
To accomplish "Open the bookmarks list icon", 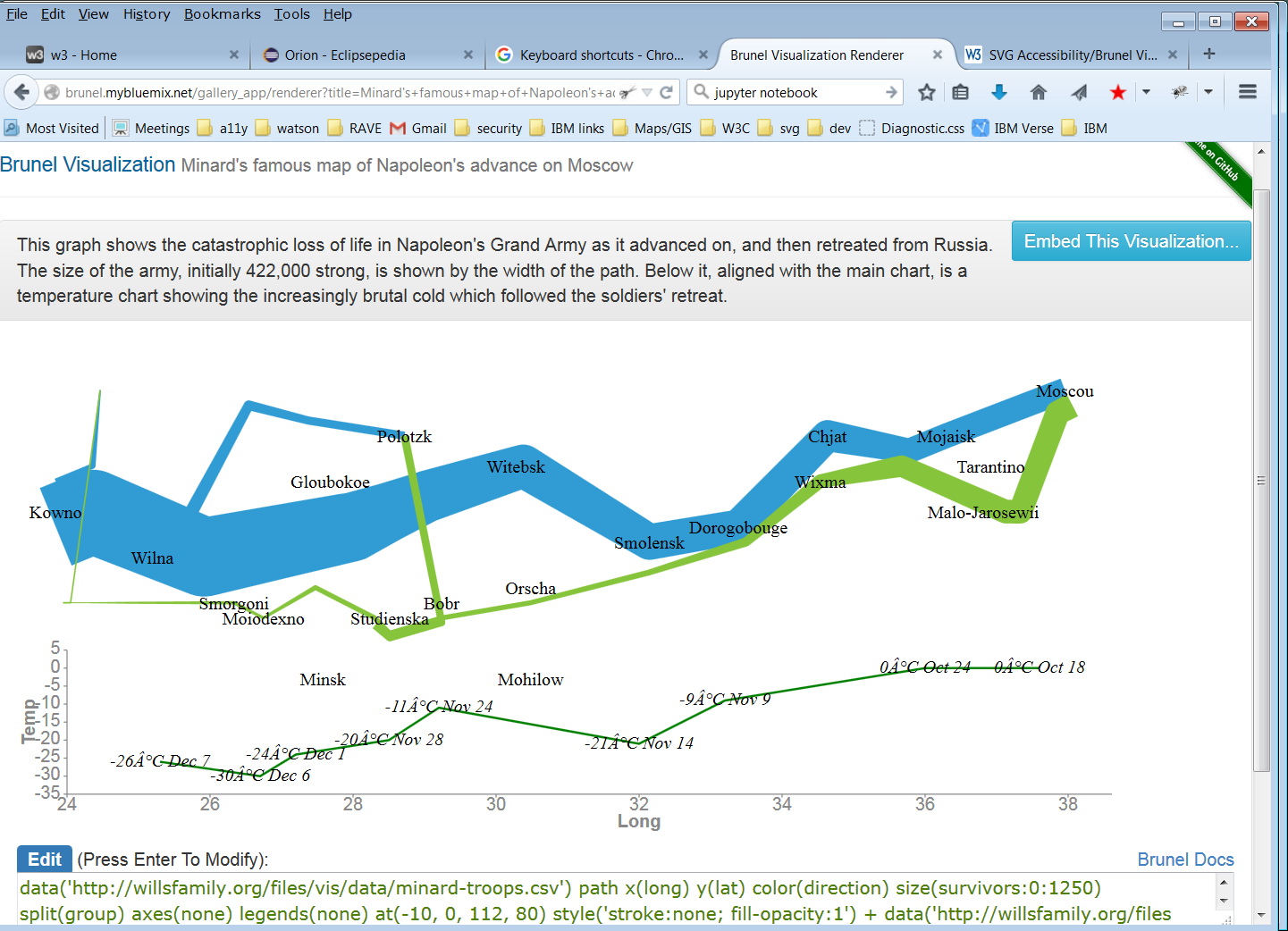I will (x=961, y=92).
